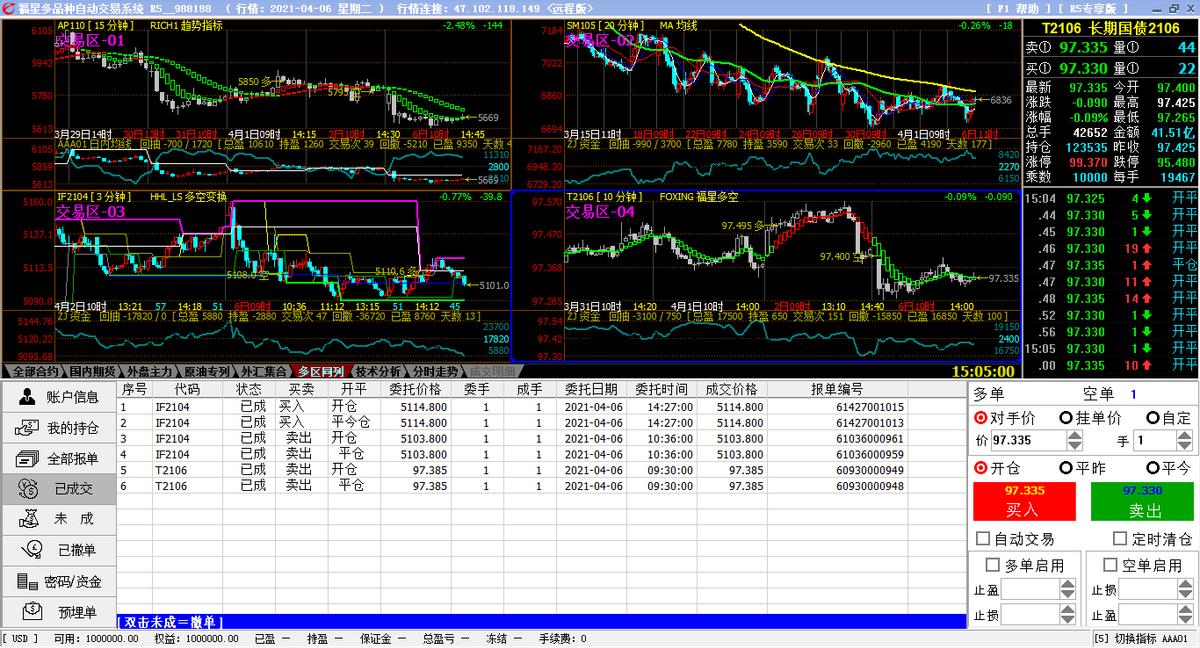Choose 平昨 close yesterday option
The image size is (1200, 648).
[1082, 467]
